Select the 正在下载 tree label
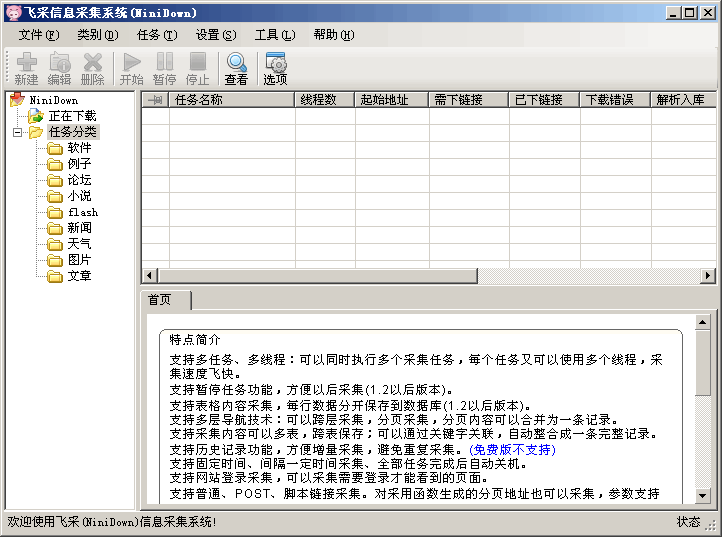The width and height of the screenshot is (722, 537). (73, 116)
